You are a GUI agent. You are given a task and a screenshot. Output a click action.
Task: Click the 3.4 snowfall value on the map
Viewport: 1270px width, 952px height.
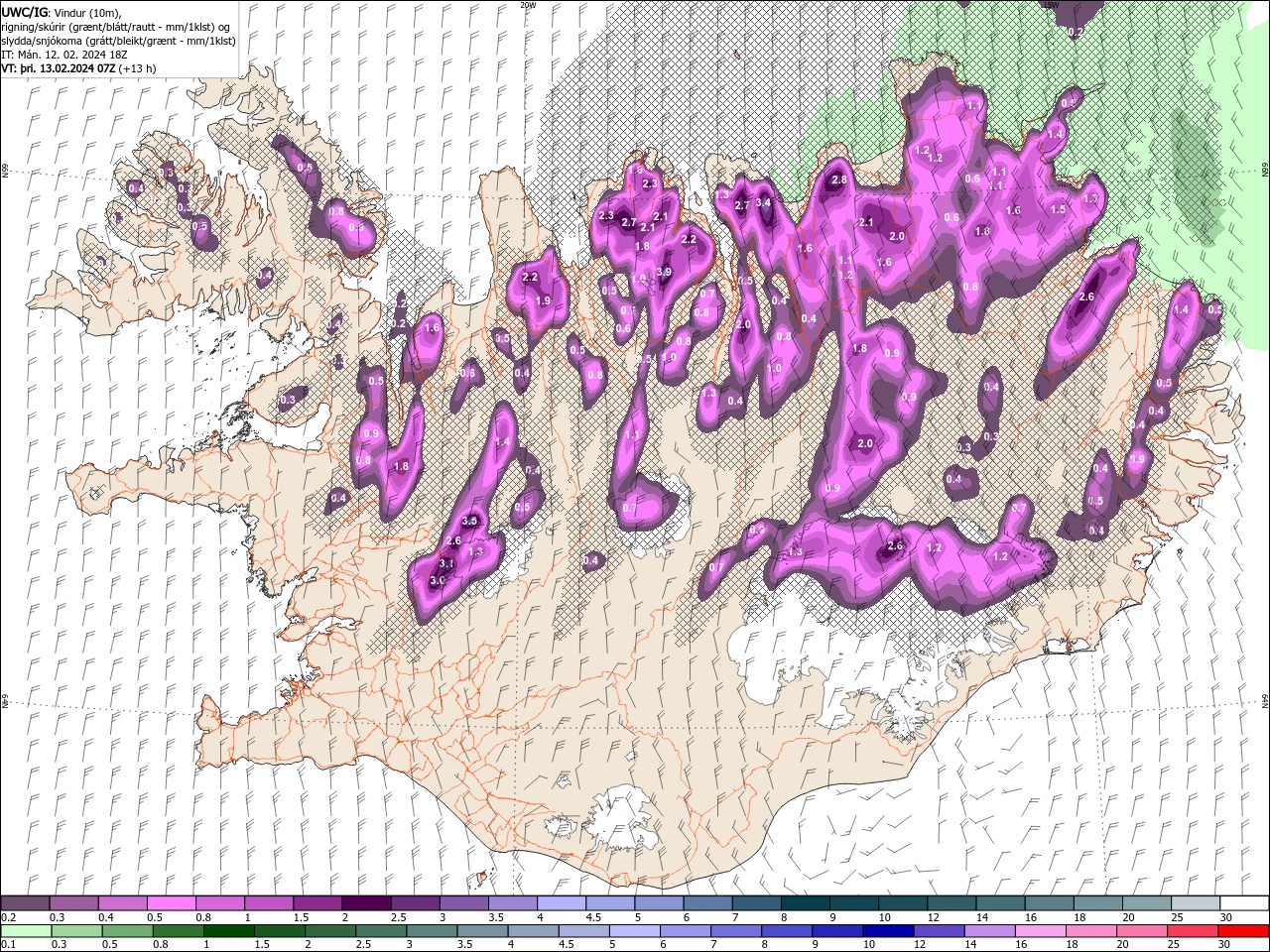(x=763, y=202)
